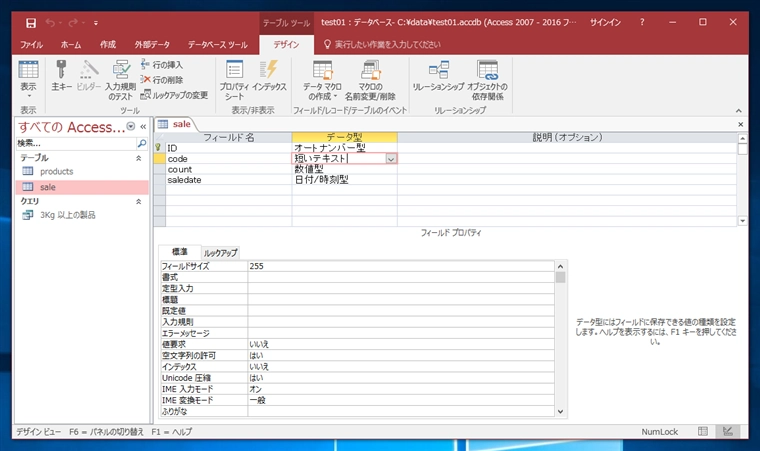Open the quick access toolbar customize arrow
Screen dimensions: 760x451
coord(96,23)
